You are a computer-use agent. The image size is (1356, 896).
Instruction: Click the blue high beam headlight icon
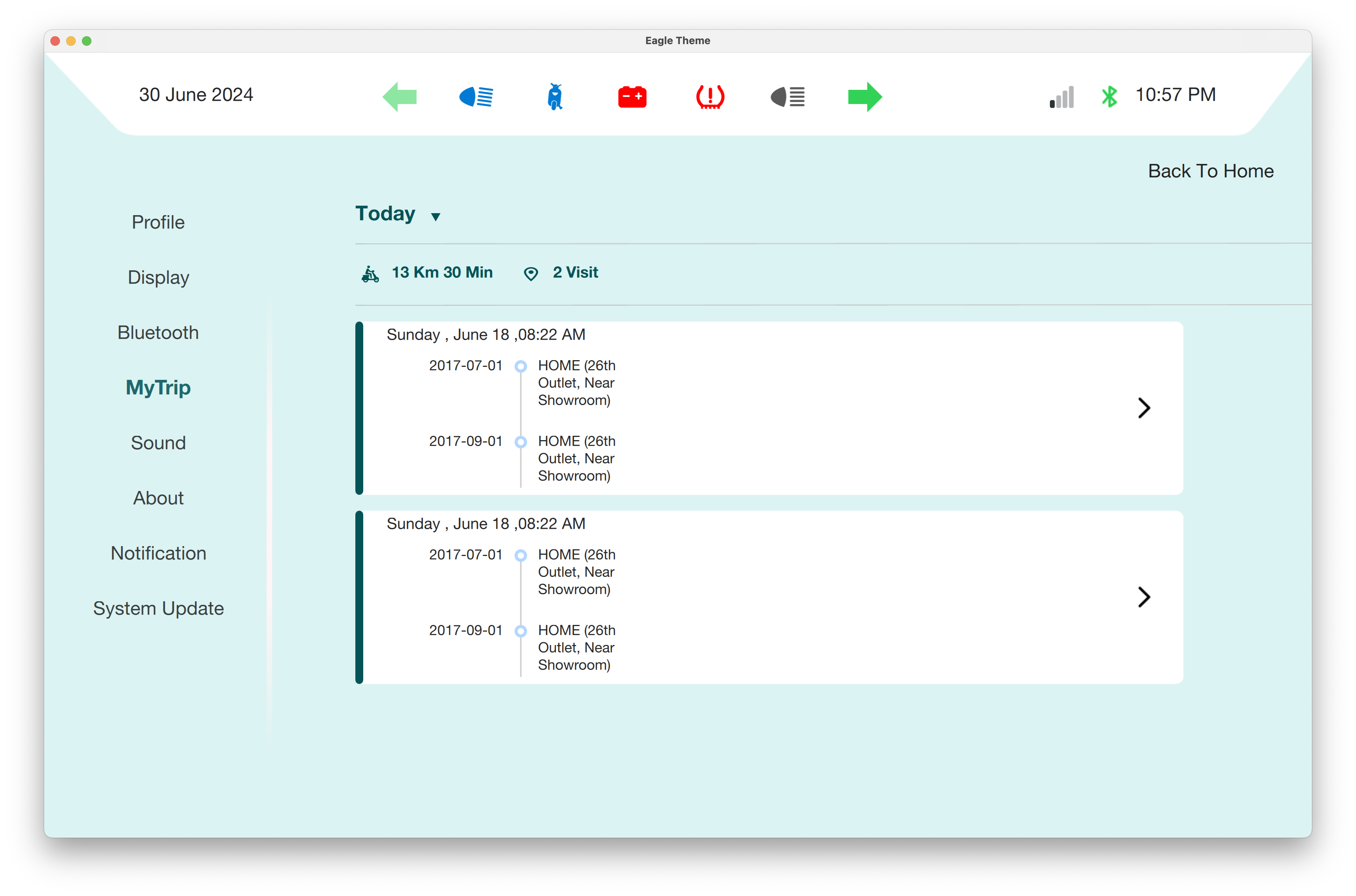(x=476, y=97)
